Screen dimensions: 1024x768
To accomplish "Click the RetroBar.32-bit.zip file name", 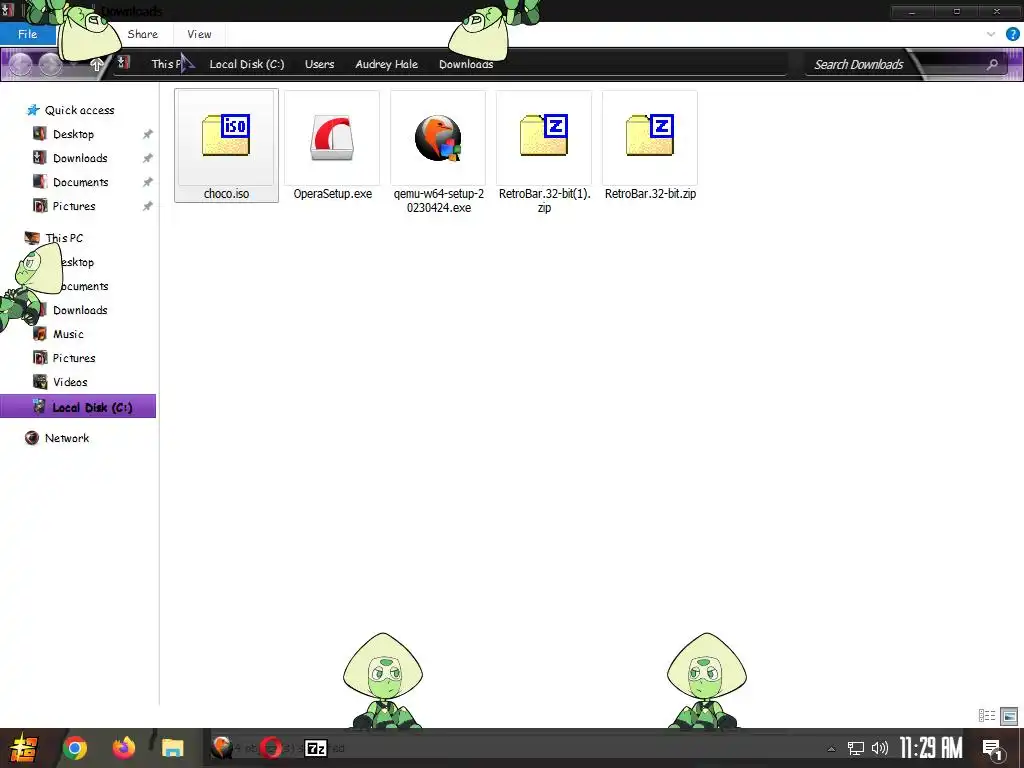I will click(650, 193).
